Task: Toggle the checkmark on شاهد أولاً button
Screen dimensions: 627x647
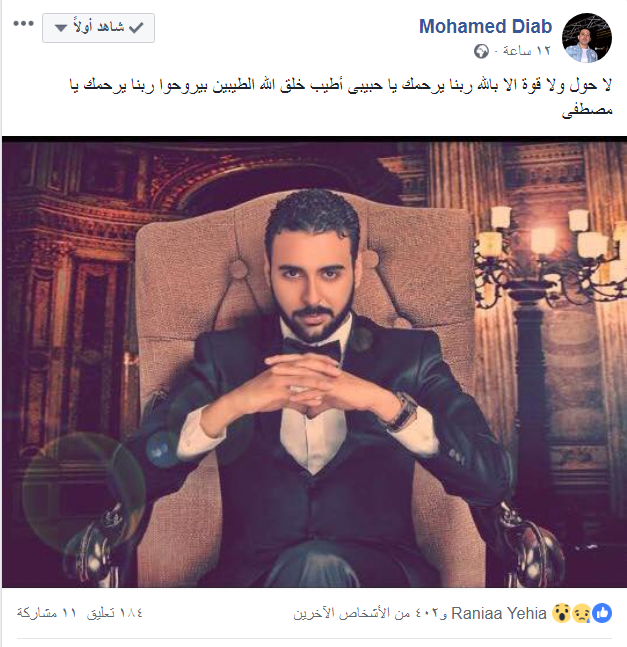Action: (136, 28)
